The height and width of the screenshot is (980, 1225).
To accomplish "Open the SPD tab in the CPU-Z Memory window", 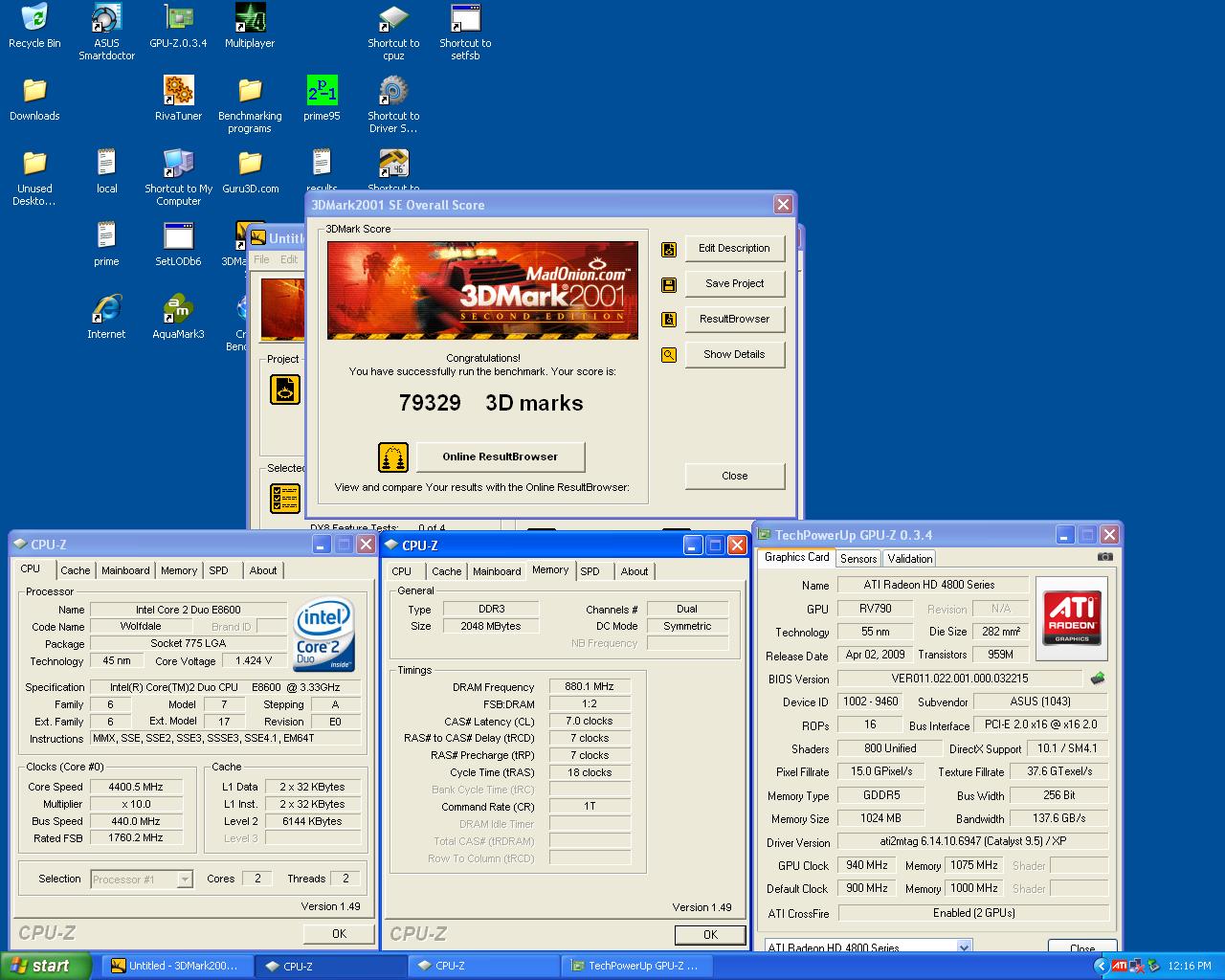I will coord(590,571).
